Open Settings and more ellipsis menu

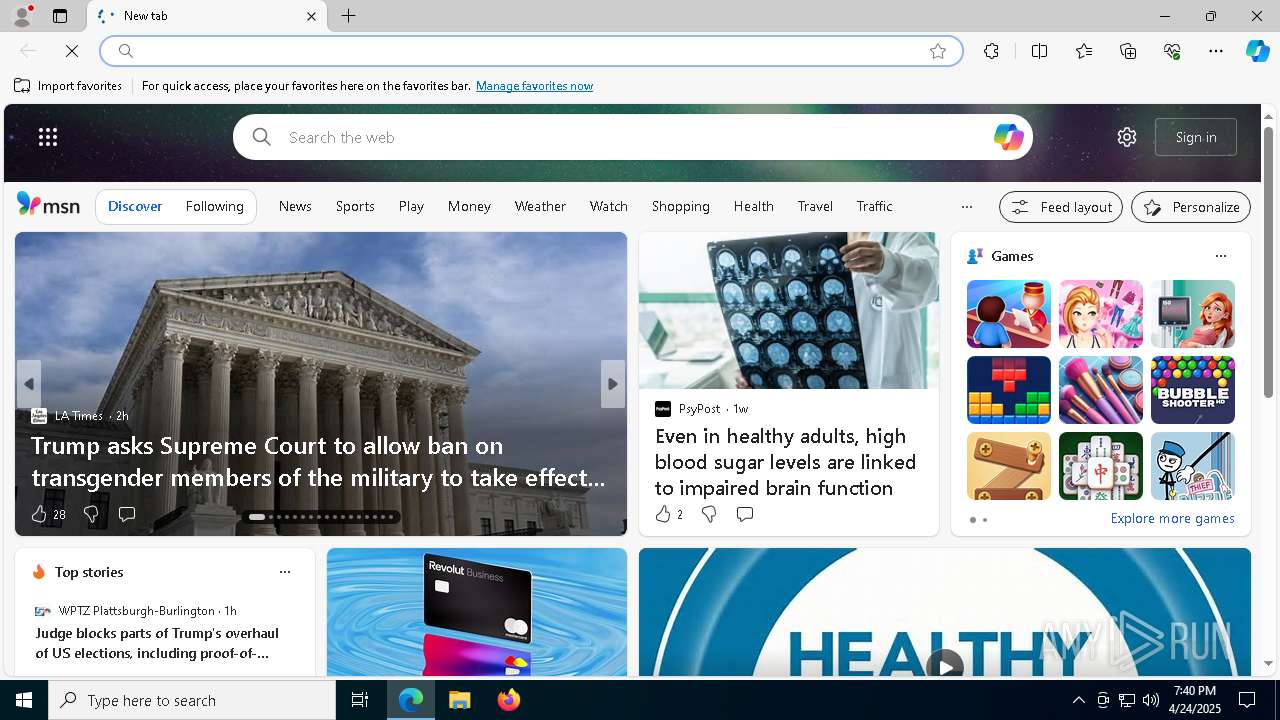pyautogui.click(x=1216, y=51)
